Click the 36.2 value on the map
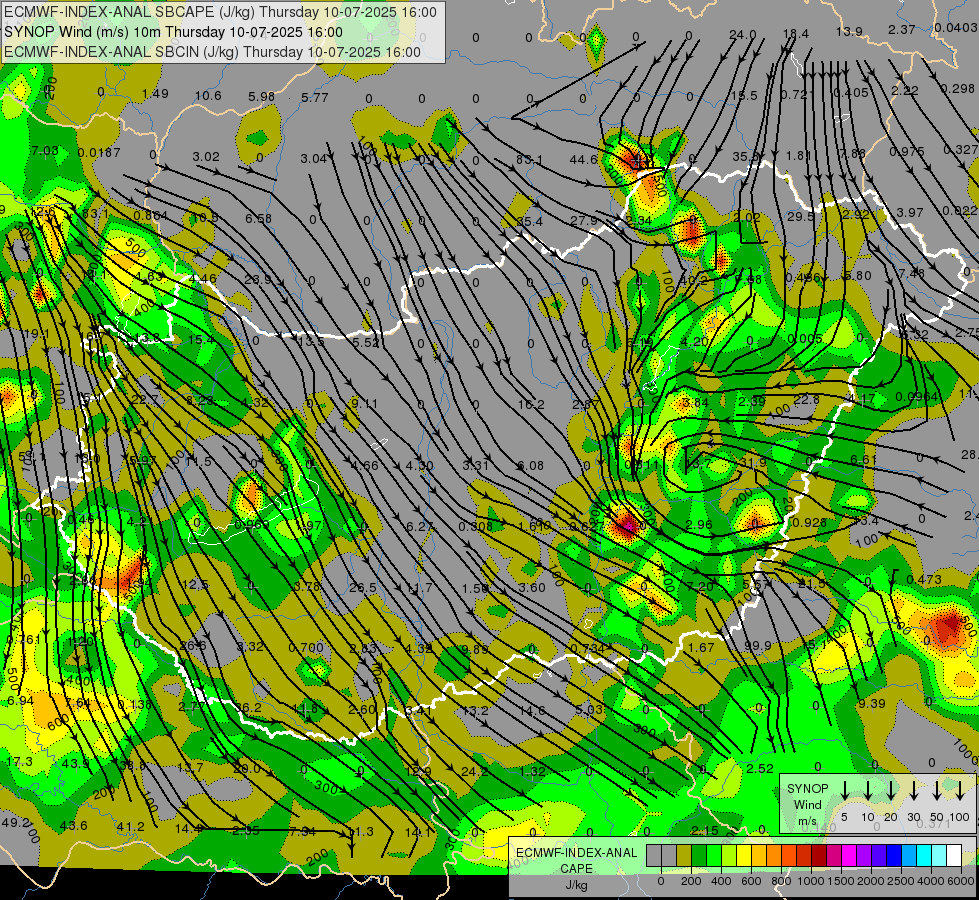979x900 pixels. click(x=248, y=708)
